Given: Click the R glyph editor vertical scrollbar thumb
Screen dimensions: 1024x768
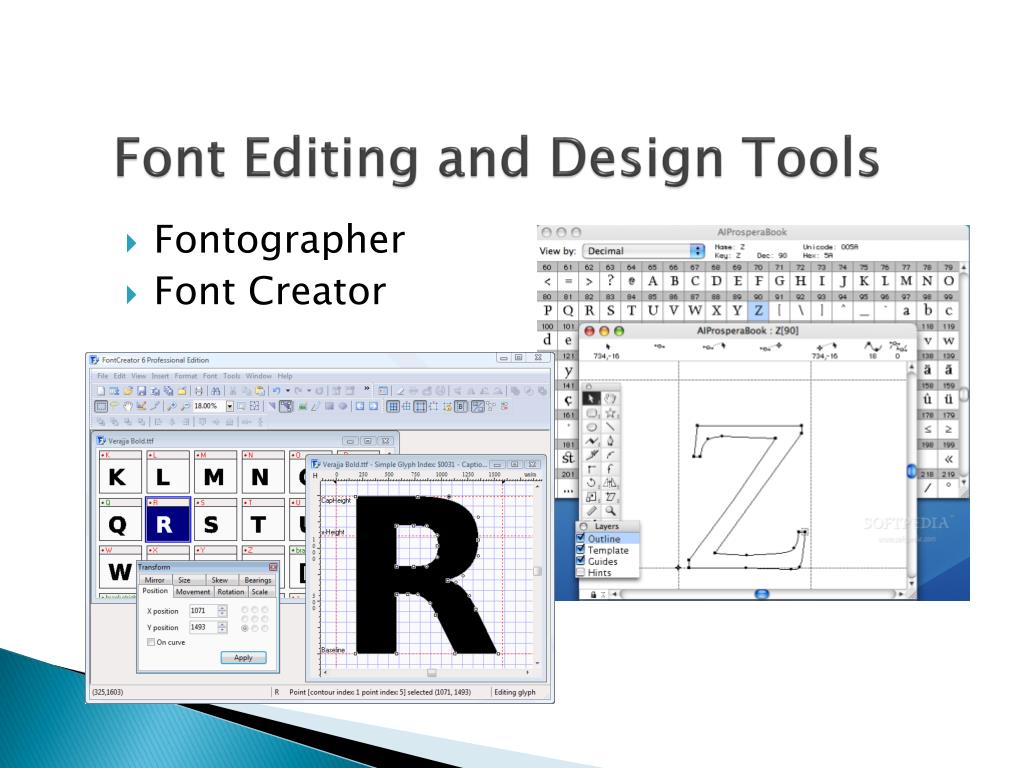Looking at the screenshot, I should pos(537,571).
